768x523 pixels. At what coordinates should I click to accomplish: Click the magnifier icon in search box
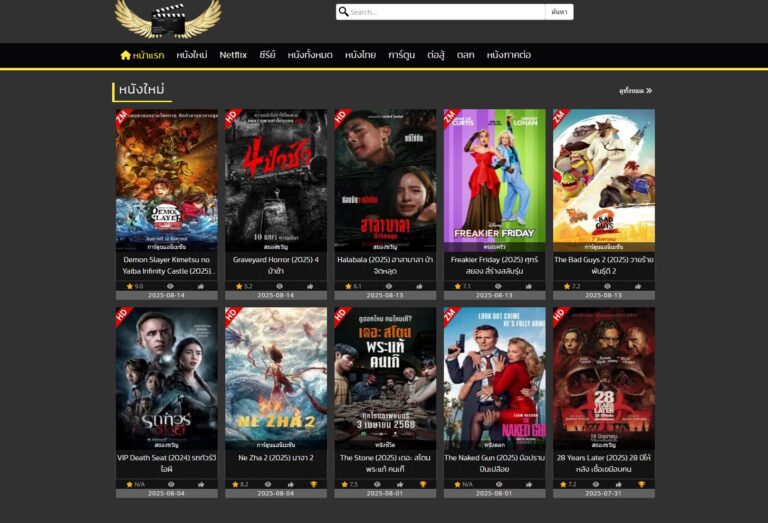click(343, 11)
